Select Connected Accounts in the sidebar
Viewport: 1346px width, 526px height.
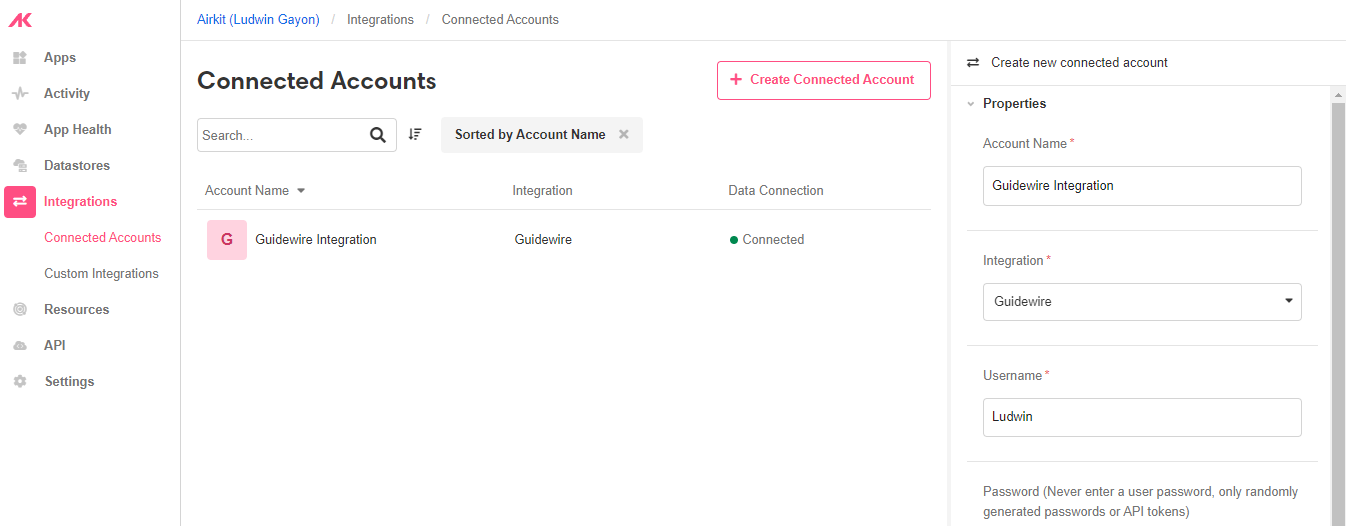[x=102, y=238]
